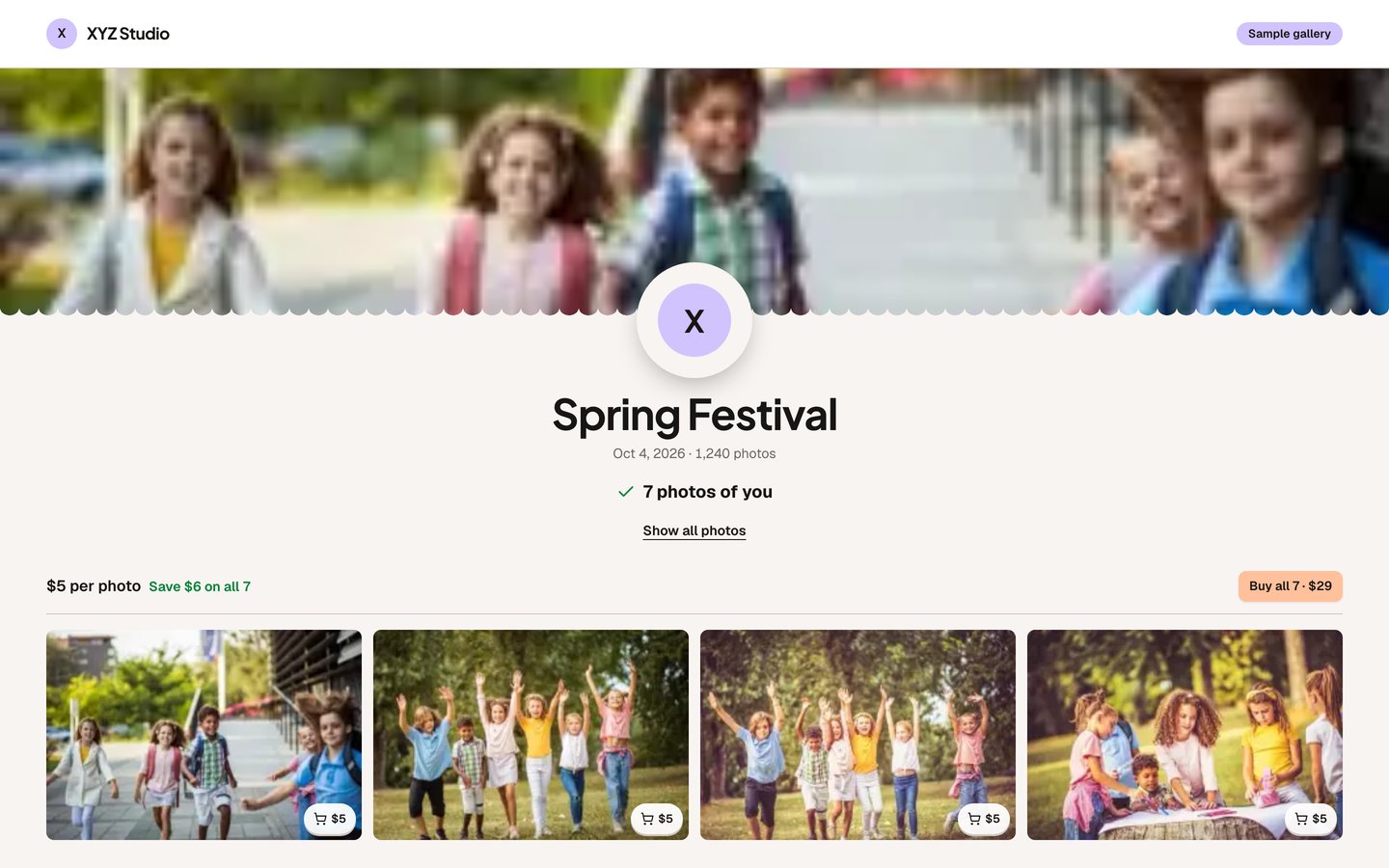Open the first photo of kids on sidewalk

click(204, 735)
